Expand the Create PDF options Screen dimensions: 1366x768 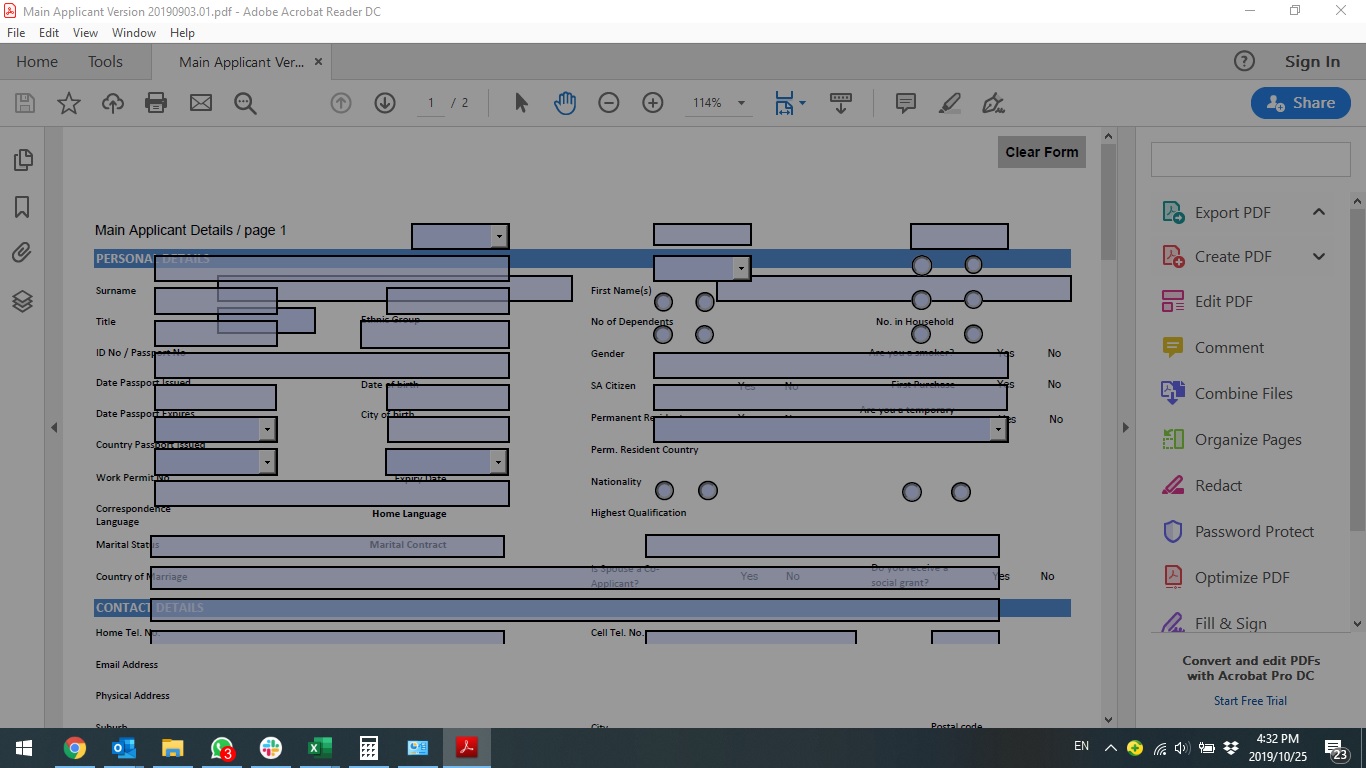[x=1318, y=257]
